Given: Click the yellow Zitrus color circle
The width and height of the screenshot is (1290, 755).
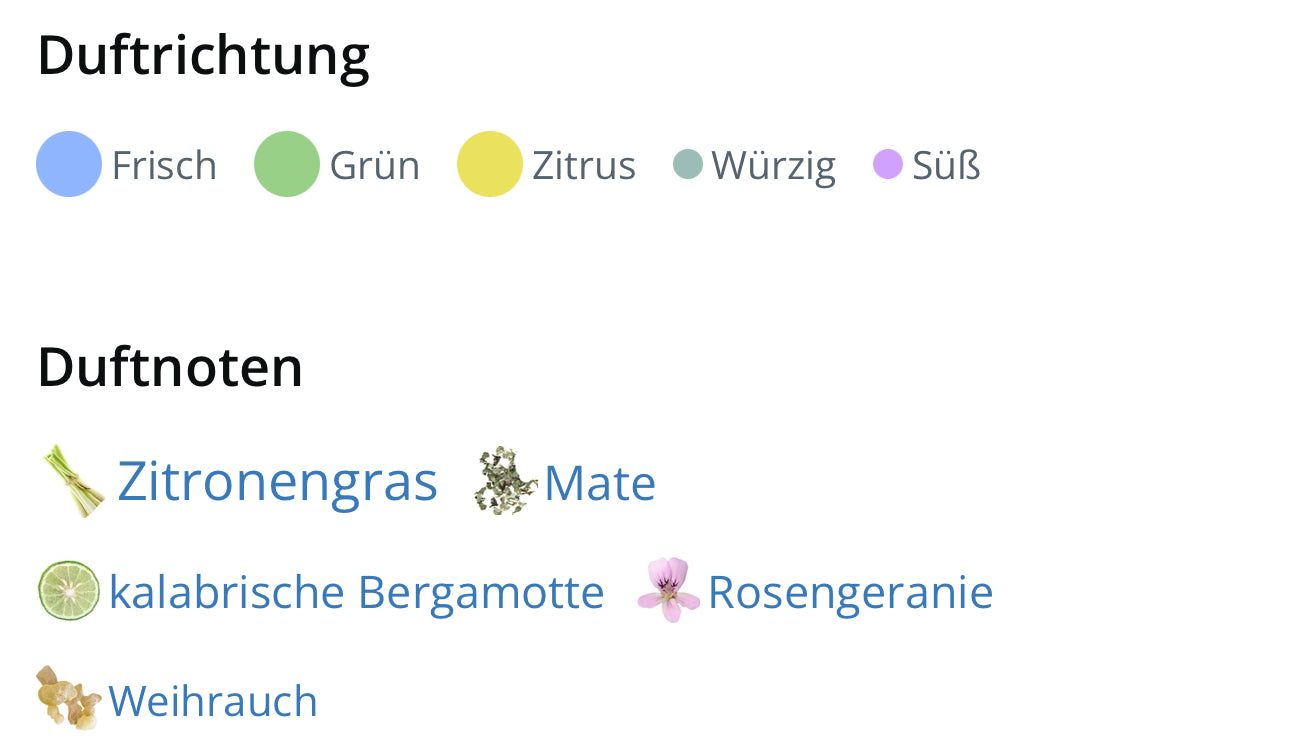Looking at the screenshot, I should click(x=490, y=164).
